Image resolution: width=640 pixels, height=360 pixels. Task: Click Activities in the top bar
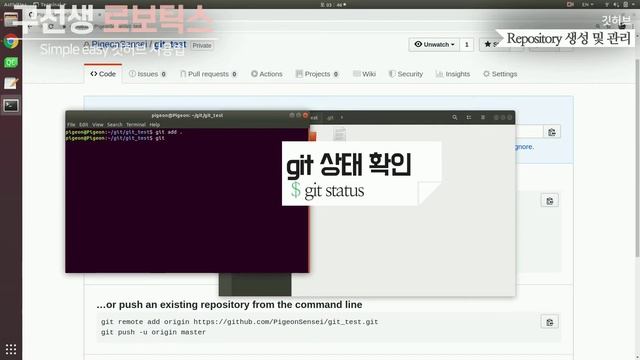pyautogui.click(x=15, y=4)
